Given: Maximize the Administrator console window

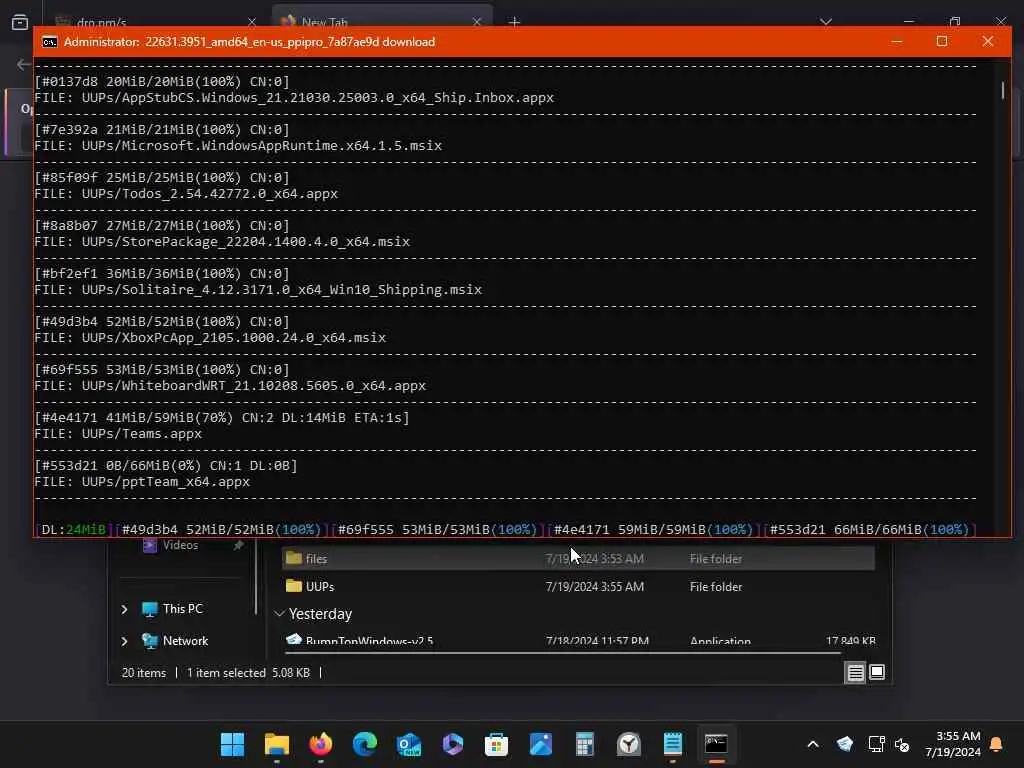Looking at the screenshot, I should pos(942,41).
